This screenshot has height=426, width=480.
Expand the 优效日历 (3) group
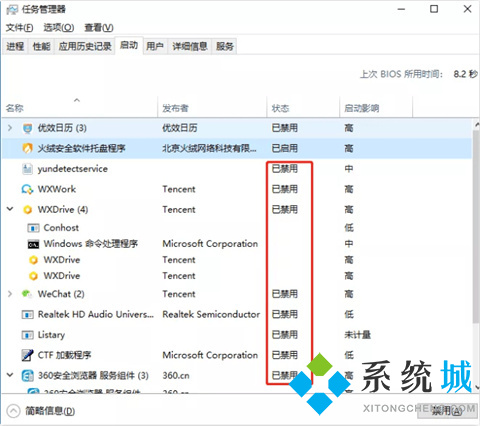[x=10, y=128]
